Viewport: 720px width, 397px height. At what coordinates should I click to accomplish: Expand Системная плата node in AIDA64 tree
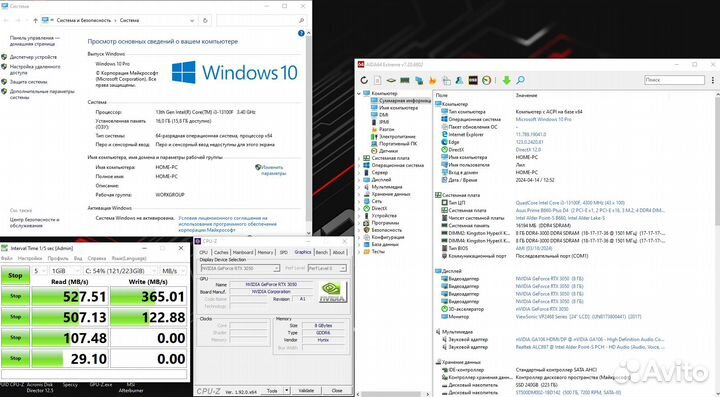click(x=359, y=158)
